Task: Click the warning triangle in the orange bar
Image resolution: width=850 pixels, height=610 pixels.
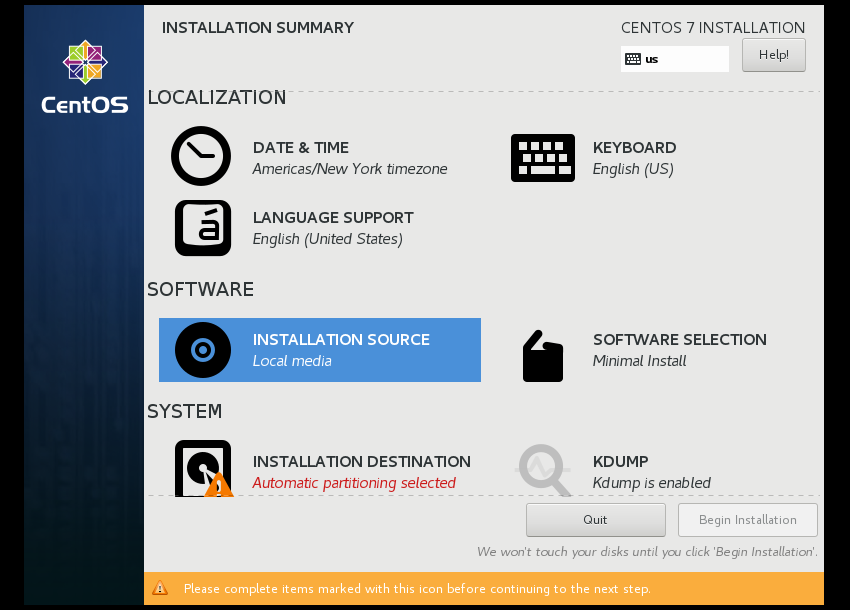Action: [160, 588]
